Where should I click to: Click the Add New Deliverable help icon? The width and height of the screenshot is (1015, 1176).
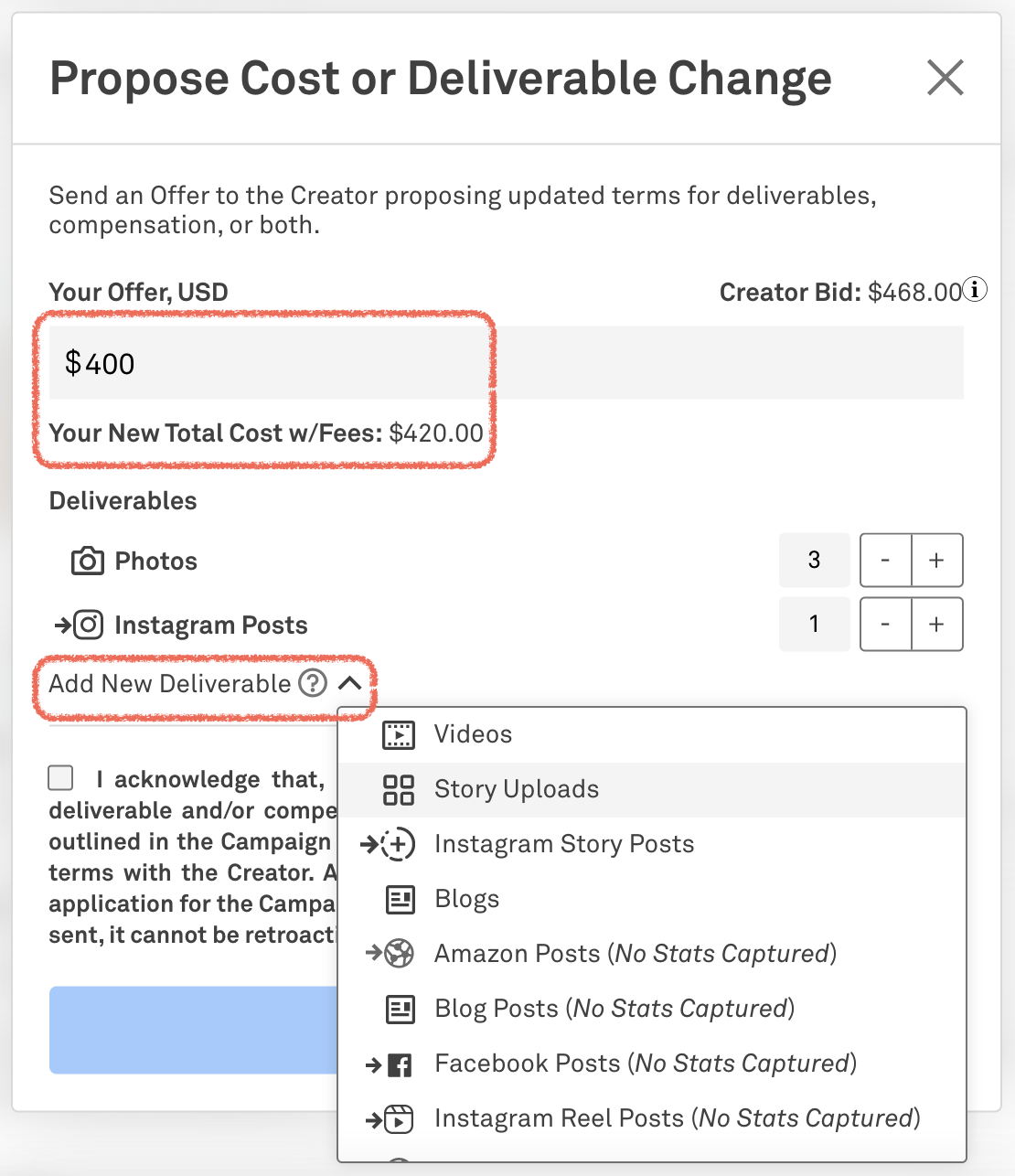313,683
